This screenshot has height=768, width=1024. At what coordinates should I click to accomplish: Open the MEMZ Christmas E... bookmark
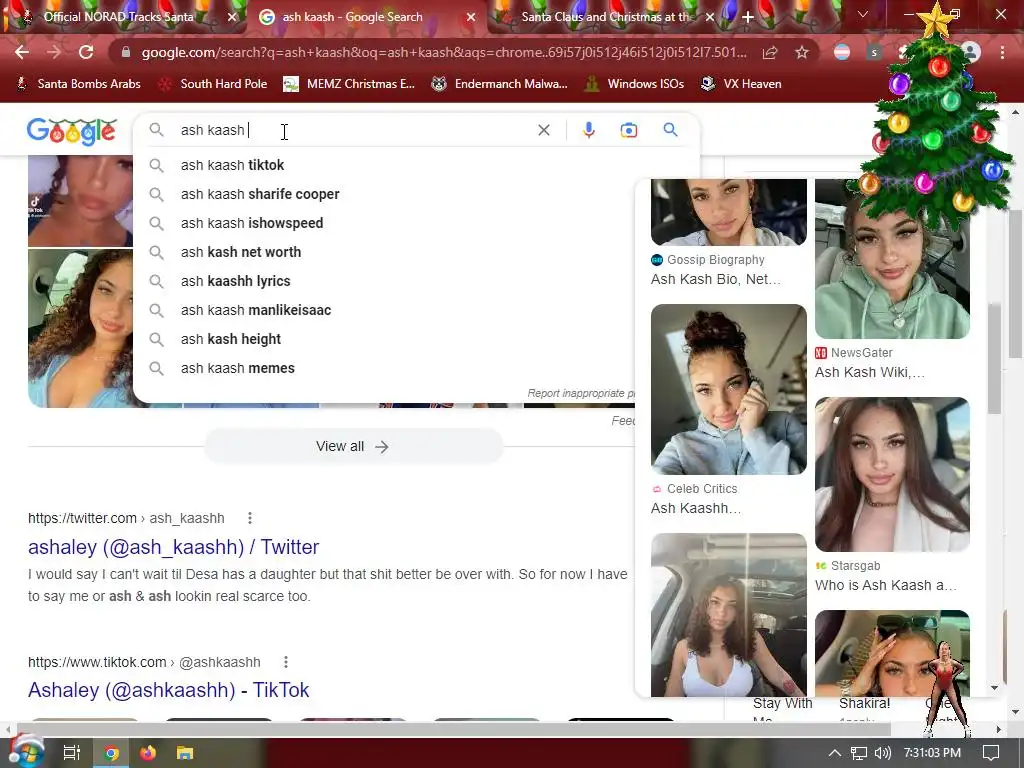tap(349, 84)
